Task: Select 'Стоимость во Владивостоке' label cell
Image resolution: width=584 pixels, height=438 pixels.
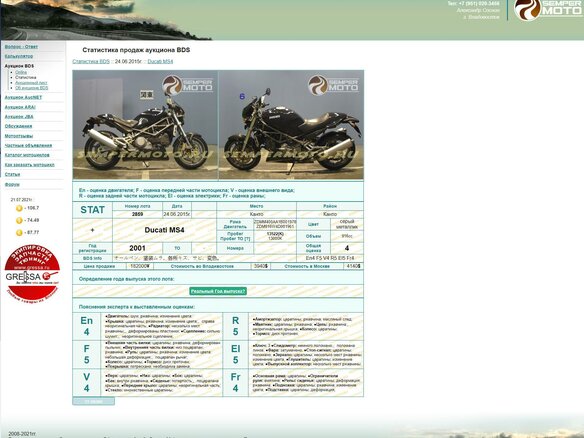Action: (x=202, y=266)
